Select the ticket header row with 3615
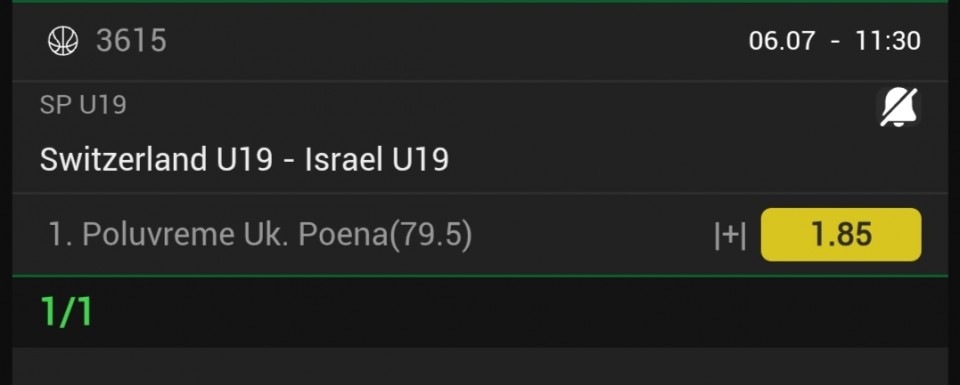Screen dimensions: 960x385 point(480,42)
